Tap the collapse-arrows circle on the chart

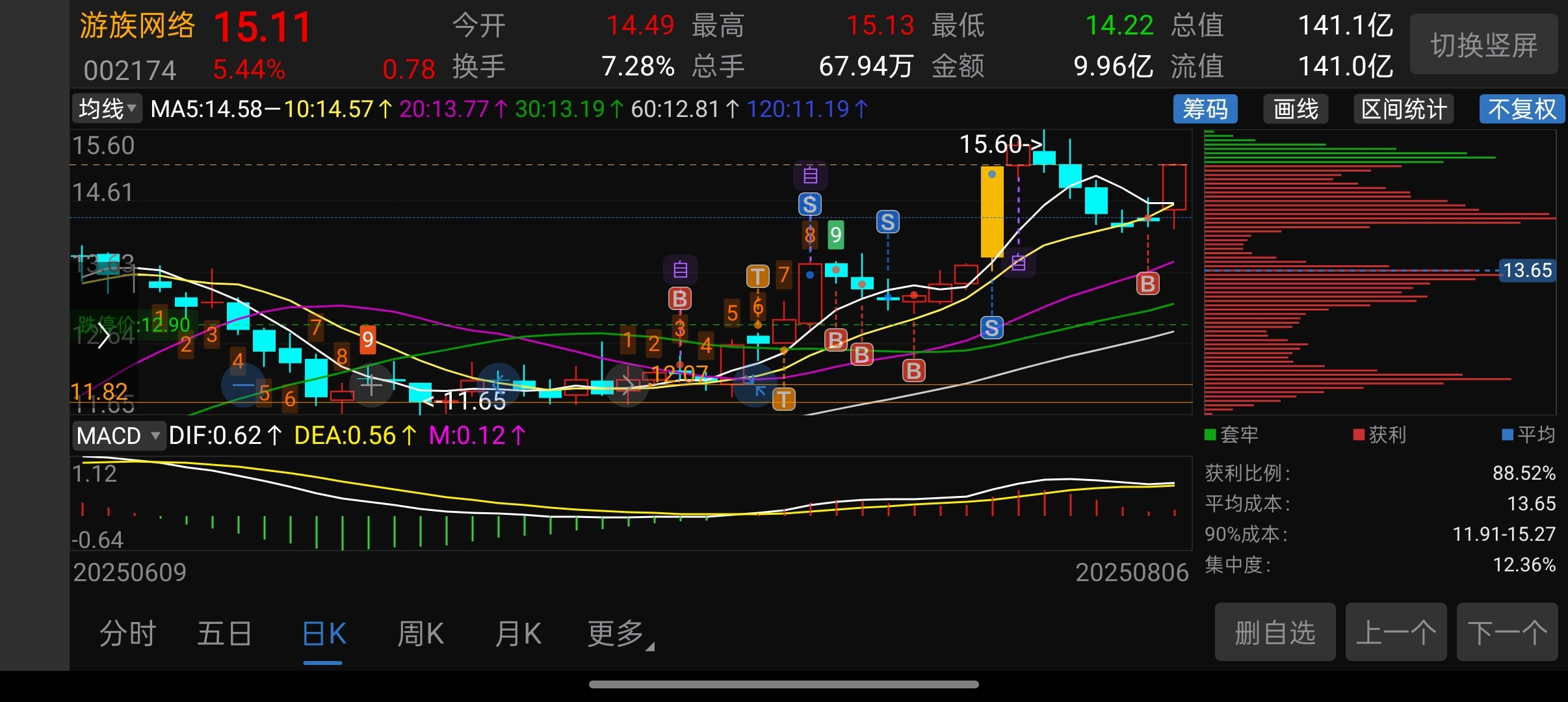click(x=755, y=385)
